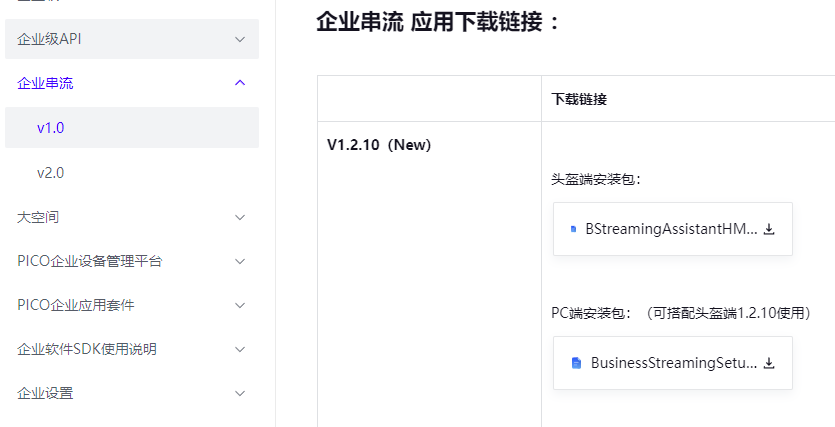Select the 企业串流 sidebar heading
Screen dimensions: 835x427
pyautogui.click(x=45, y=83)
